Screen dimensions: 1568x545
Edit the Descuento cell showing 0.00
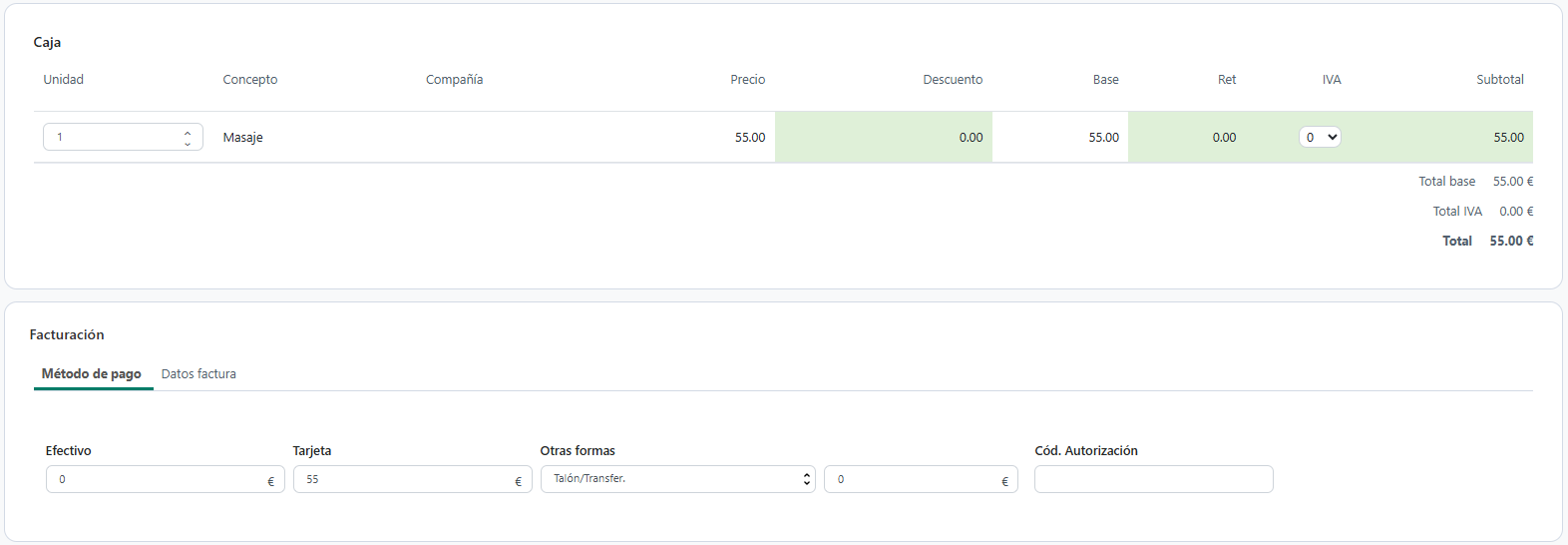[884, 137]
